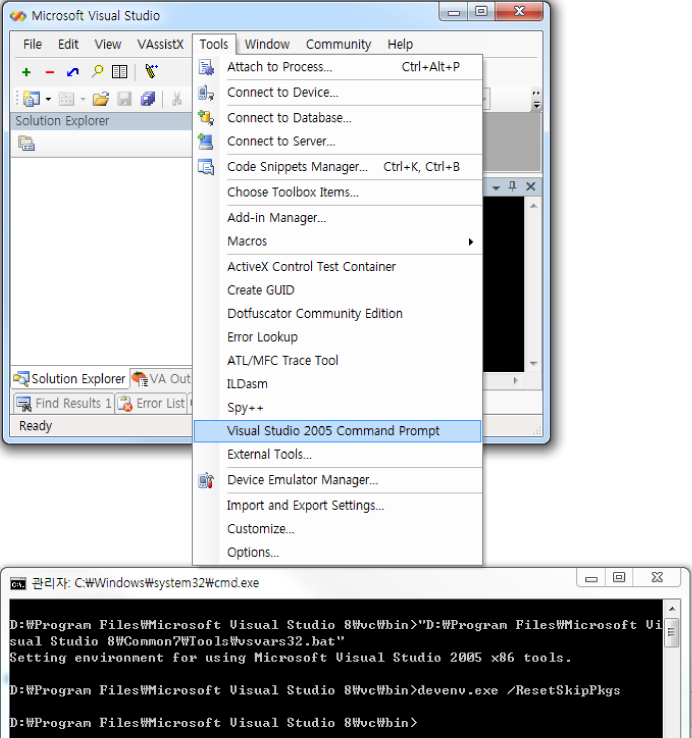The width and height of the screenshot is (692, 738).
Task: Launch Spy++
Action: (338, 408)
